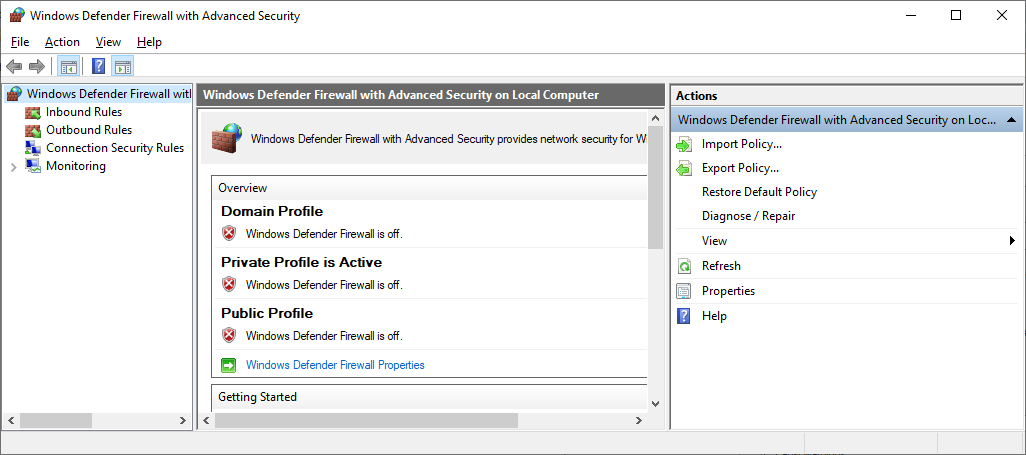Select root Windows Defender Firewall tree node

click(109, 94)
